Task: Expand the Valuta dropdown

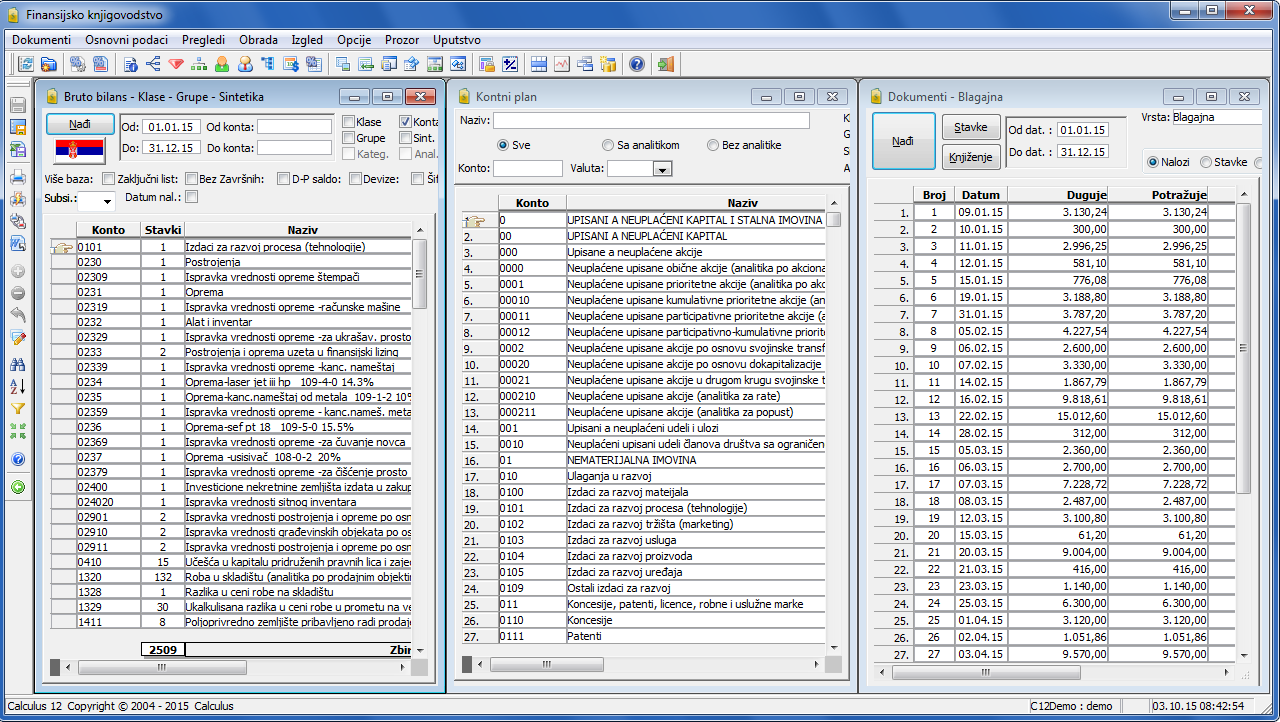Action: pyautogui.click(x=661, y=170)
